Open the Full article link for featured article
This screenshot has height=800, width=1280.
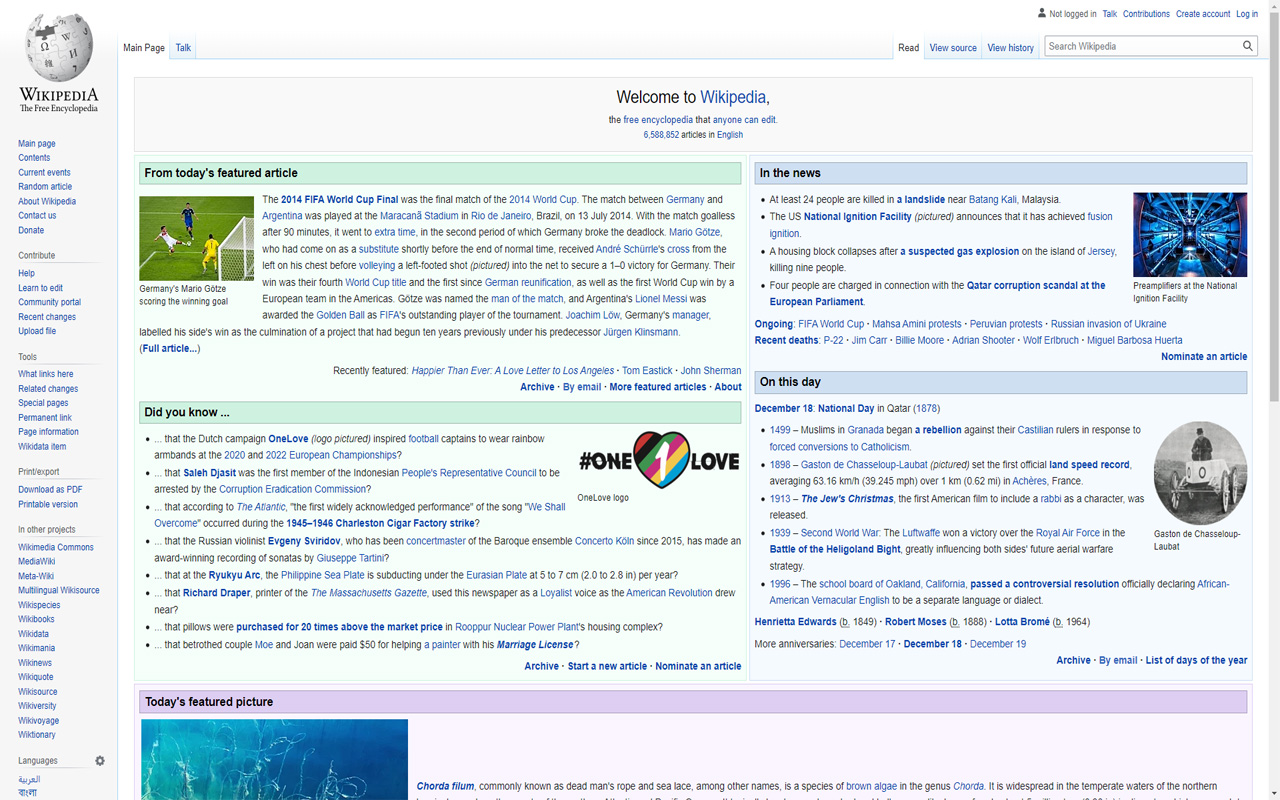[168, 350]
